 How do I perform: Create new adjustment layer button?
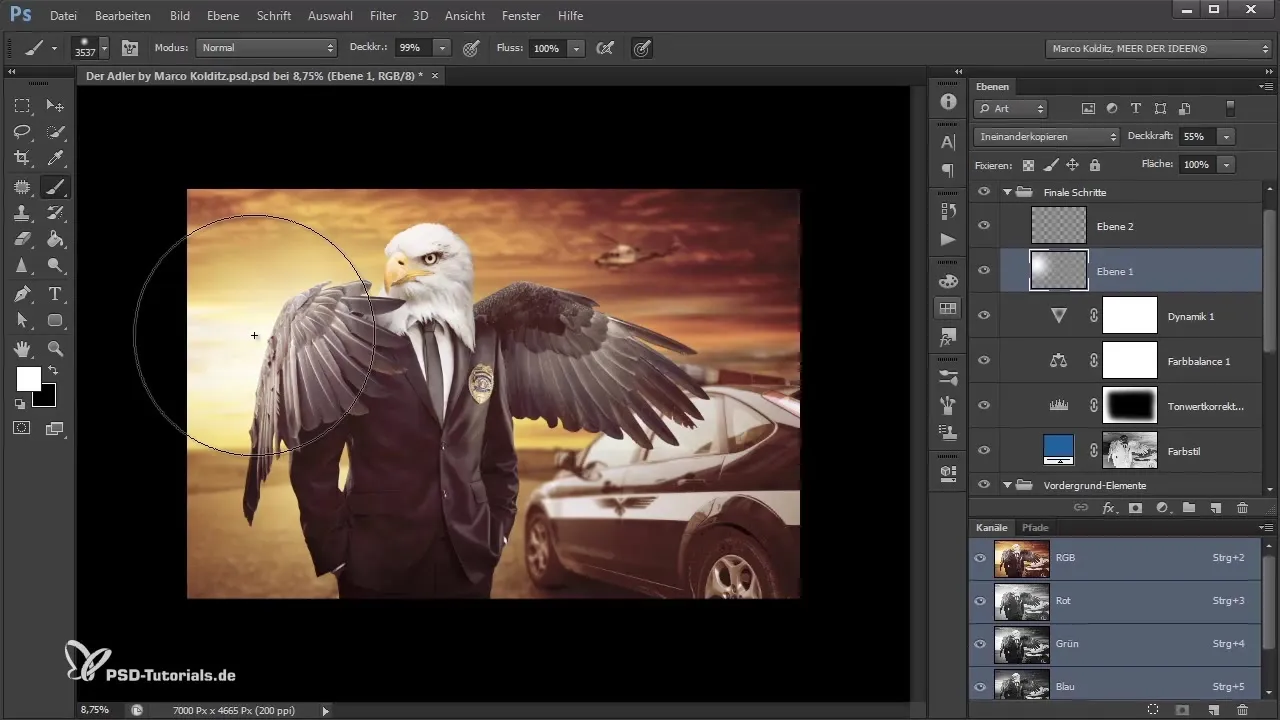(x=1162, y=508)
